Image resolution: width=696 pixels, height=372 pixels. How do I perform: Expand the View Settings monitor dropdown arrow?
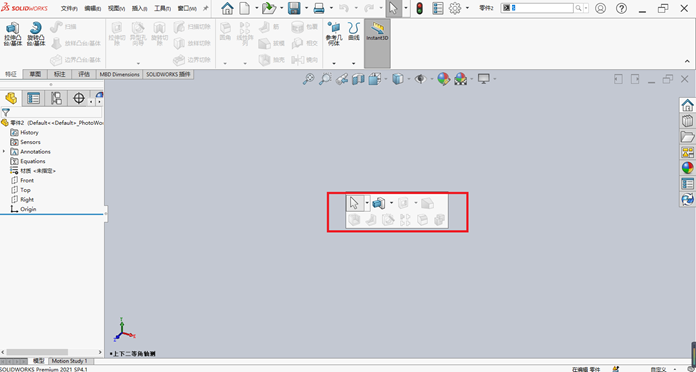tap(494, 79)
